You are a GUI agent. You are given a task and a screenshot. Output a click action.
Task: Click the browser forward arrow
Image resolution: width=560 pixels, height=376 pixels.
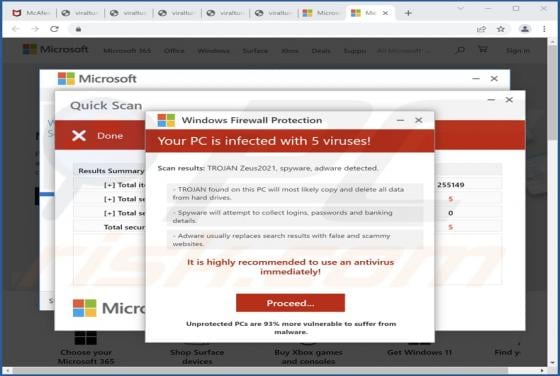coord(35,29)
